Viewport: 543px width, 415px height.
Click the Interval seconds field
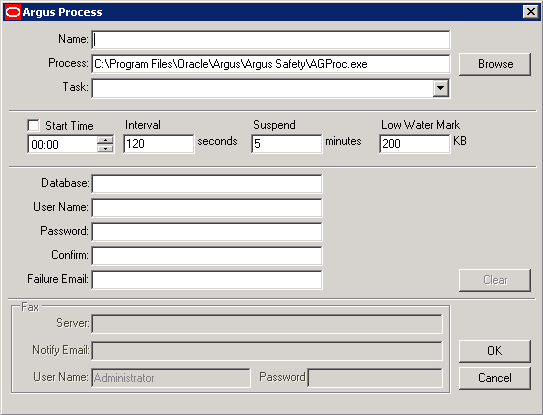pos(159,144)
